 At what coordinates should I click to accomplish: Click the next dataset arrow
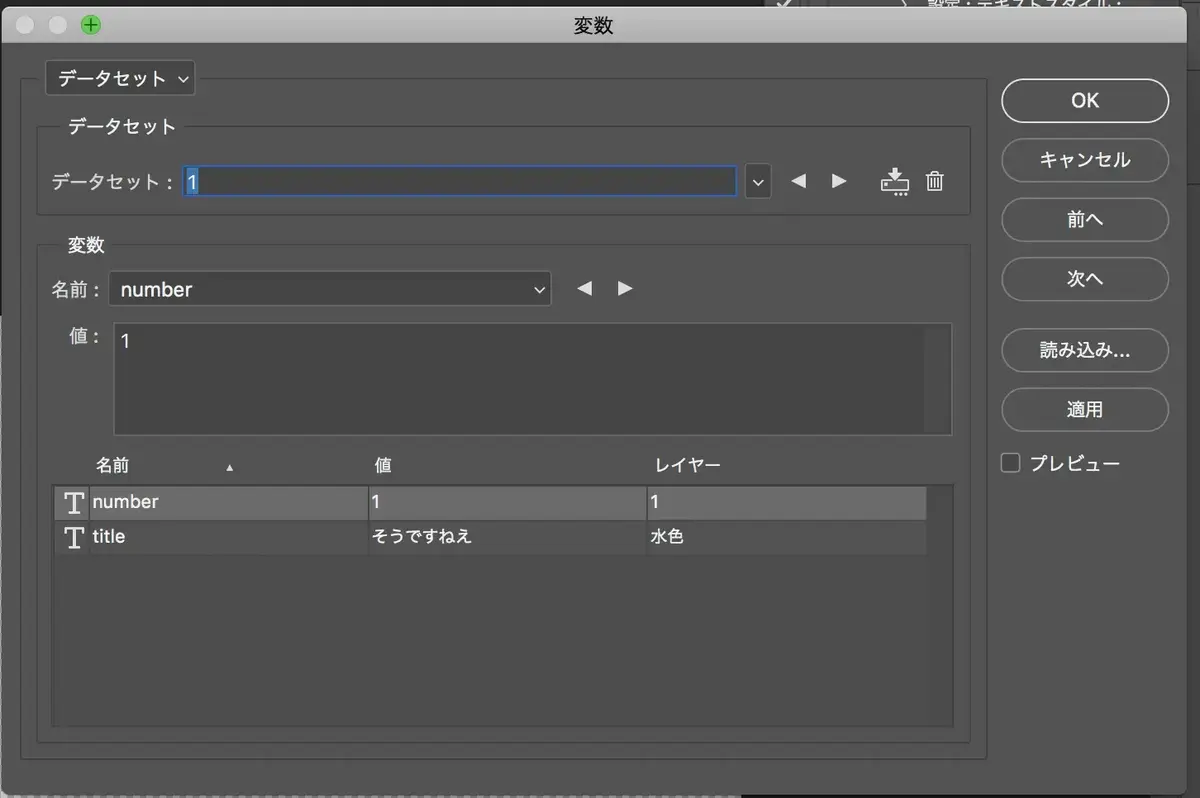pos(838,181)
